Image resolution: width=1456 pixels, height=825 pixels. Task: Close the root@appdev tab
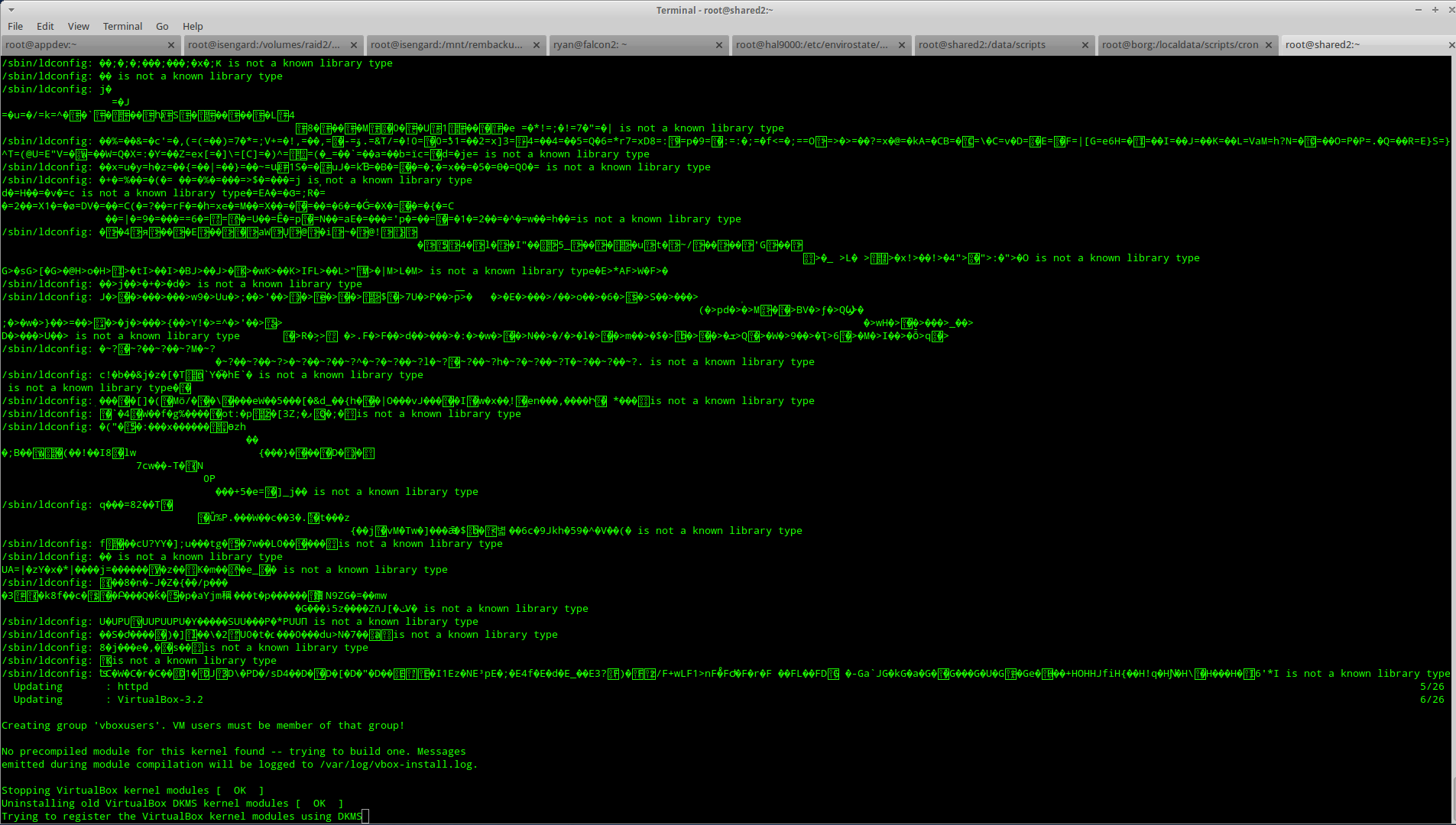click(171, 45)
